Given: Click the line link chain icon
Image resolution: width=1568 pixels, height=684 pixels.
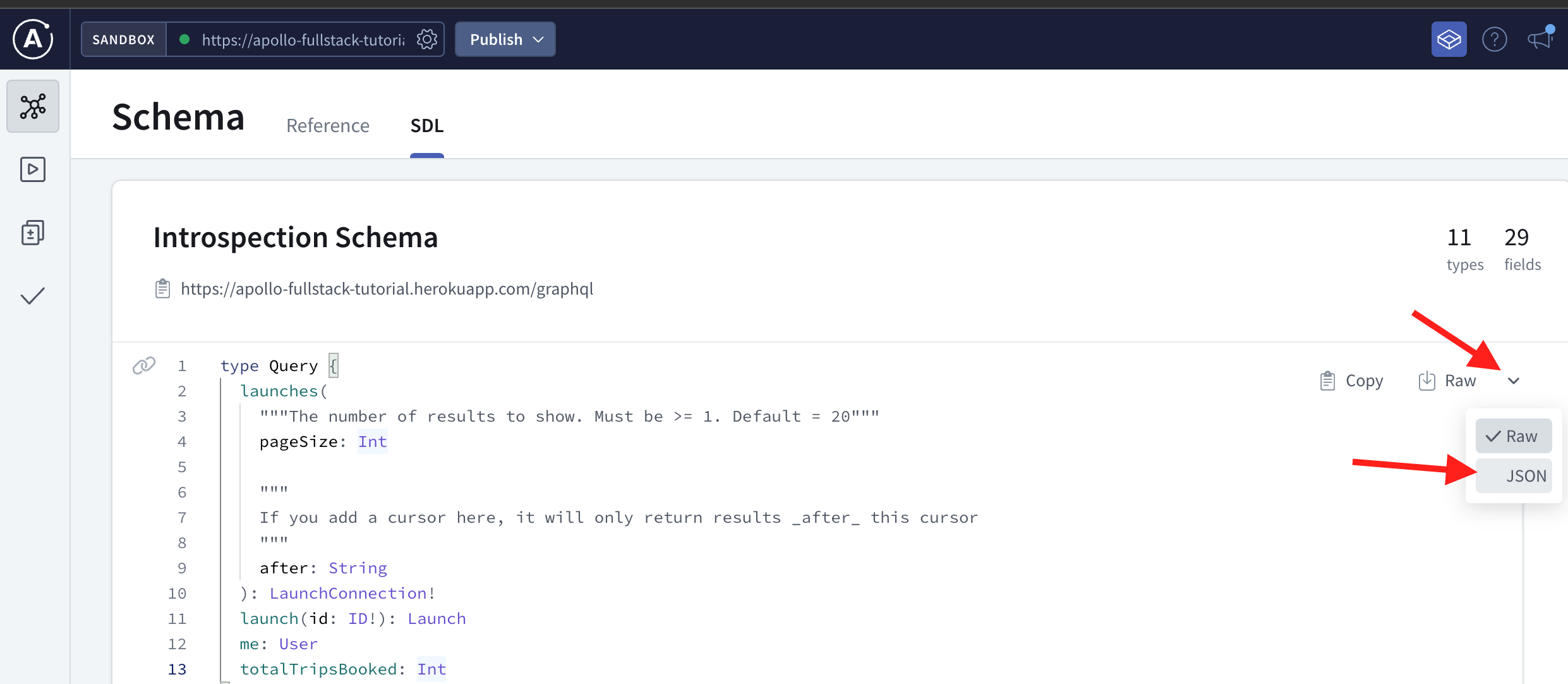Looking at the screenshot, I should [144, 365].
